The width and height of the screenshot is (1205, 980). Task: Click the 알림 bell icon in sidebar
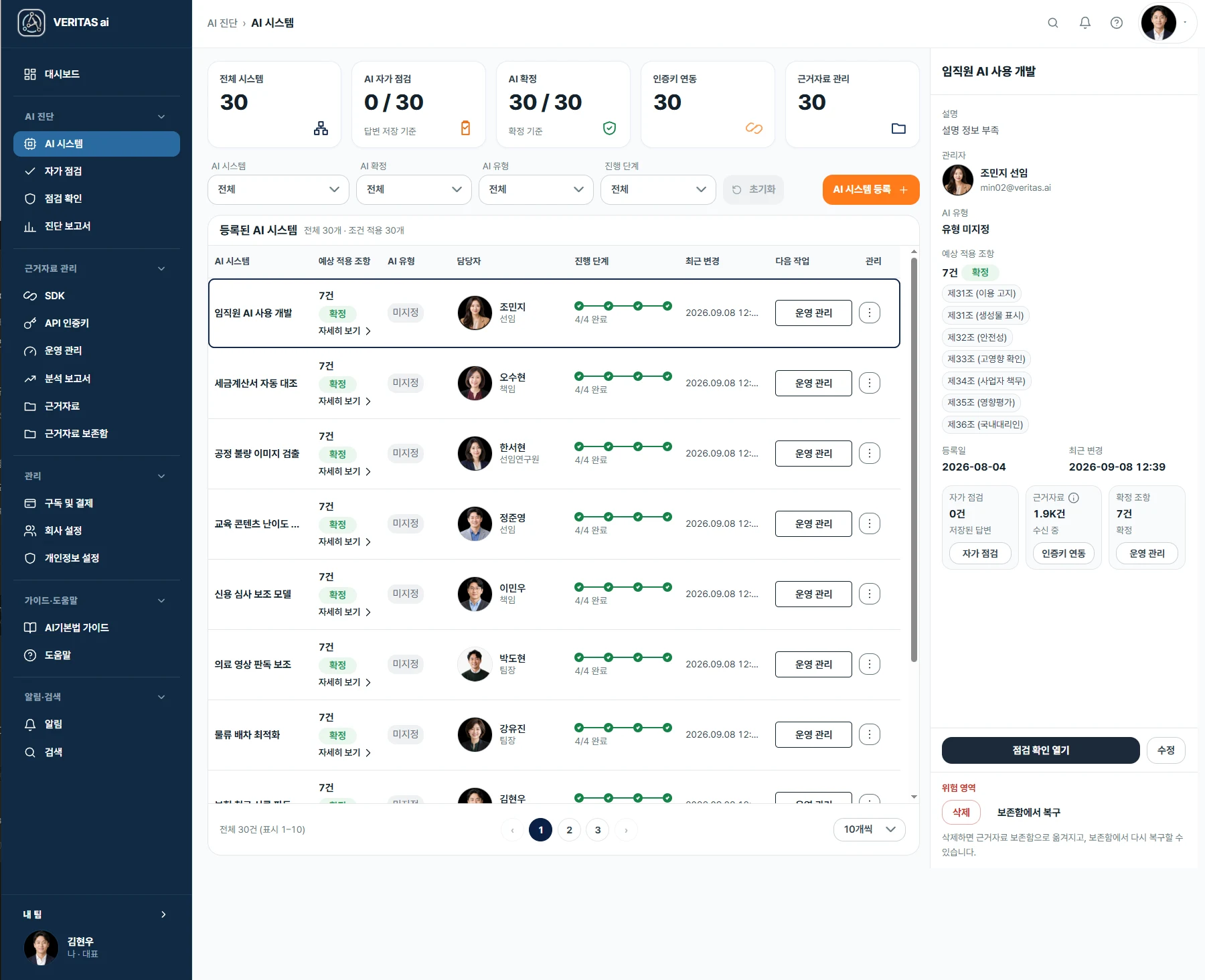[x=30, y=724]
